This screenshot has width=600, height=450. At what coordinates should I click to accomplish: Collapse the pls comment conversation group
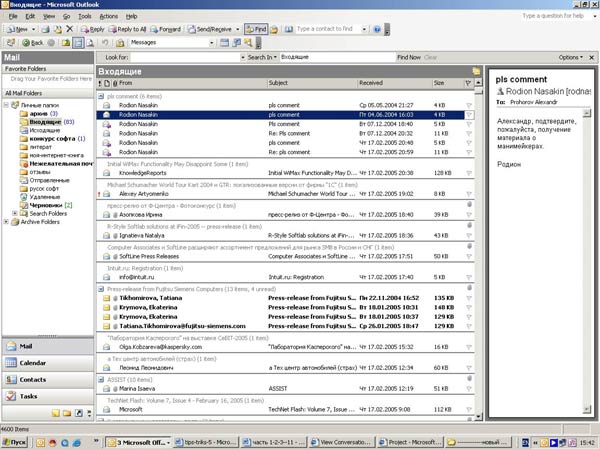101,95
